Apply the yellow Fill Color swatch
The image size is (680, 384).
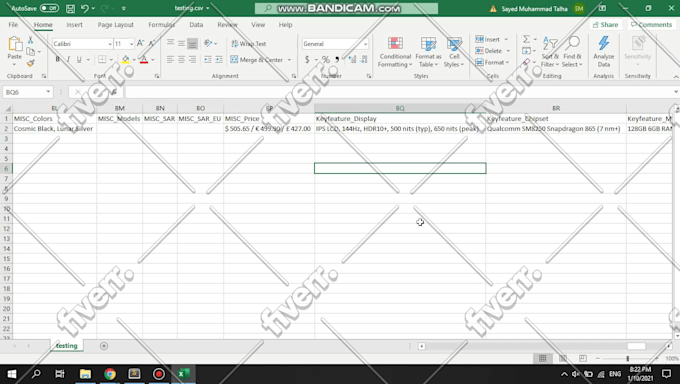tap(125, 59)
